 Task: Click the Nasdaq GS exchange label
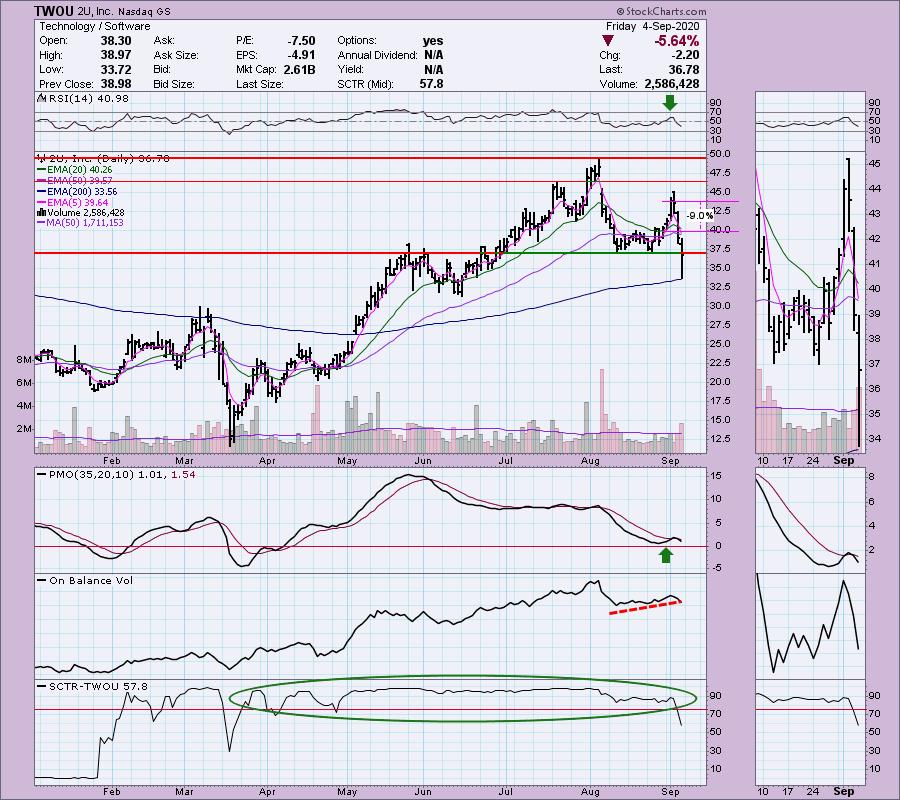tap(144, 11)
